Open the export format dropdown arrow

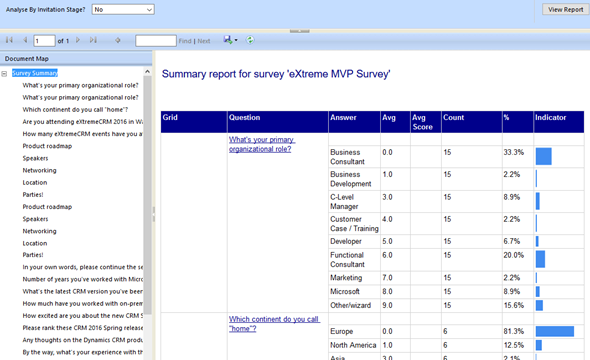pos(236,40)
